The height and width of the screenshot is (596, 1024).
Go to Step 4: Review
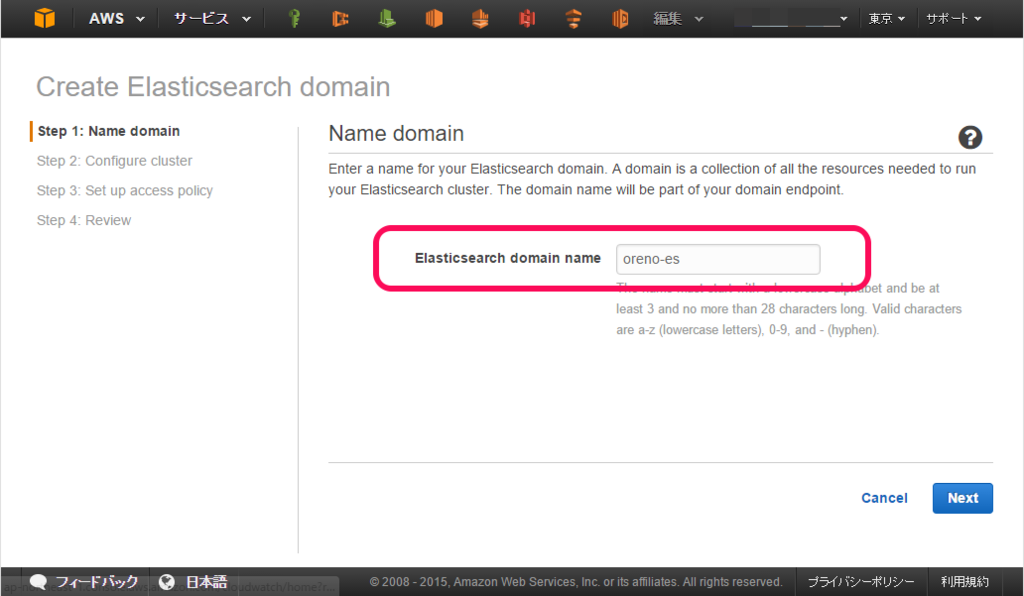84,221
